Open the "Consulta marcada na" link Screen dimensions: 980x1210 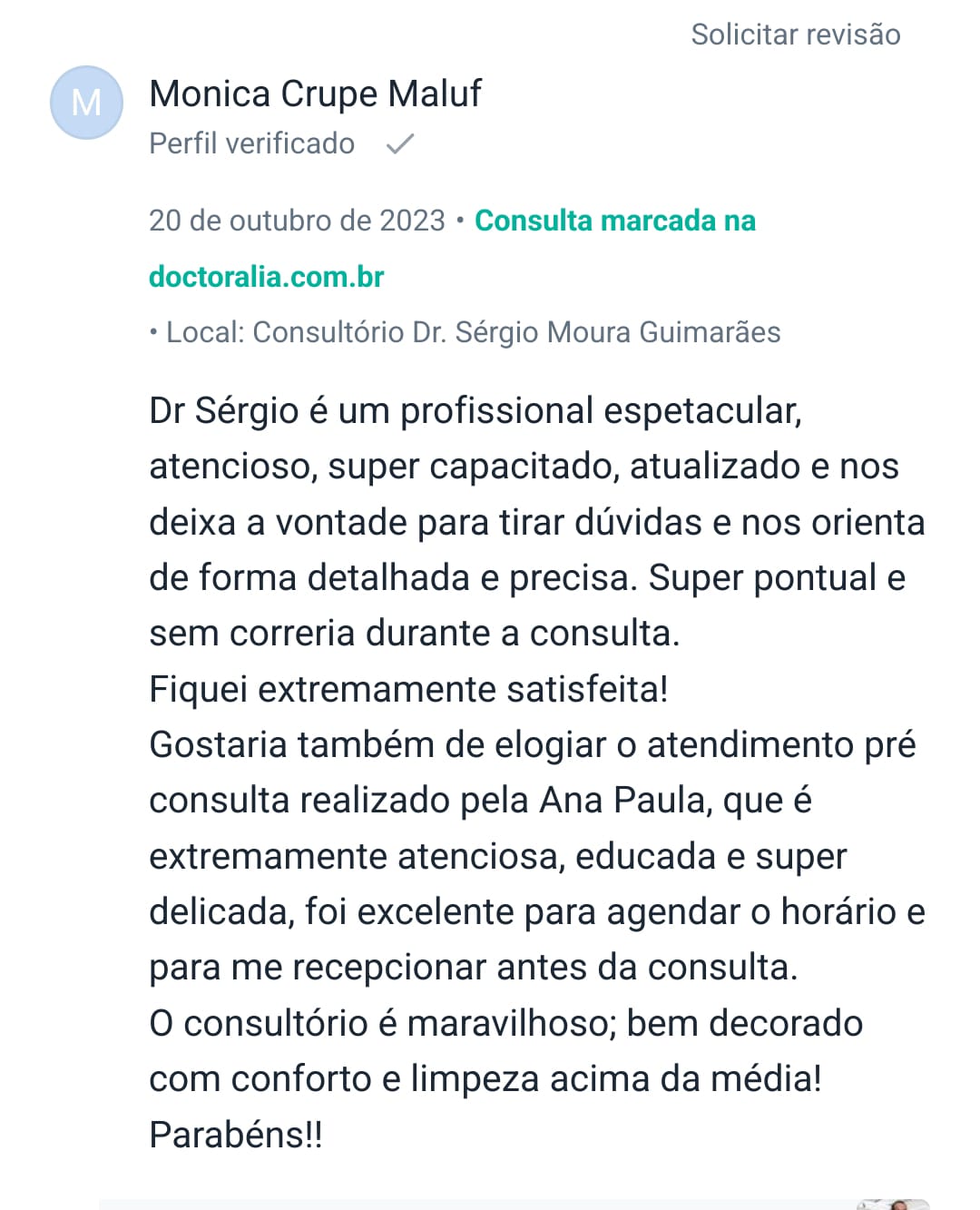[614, 221]
